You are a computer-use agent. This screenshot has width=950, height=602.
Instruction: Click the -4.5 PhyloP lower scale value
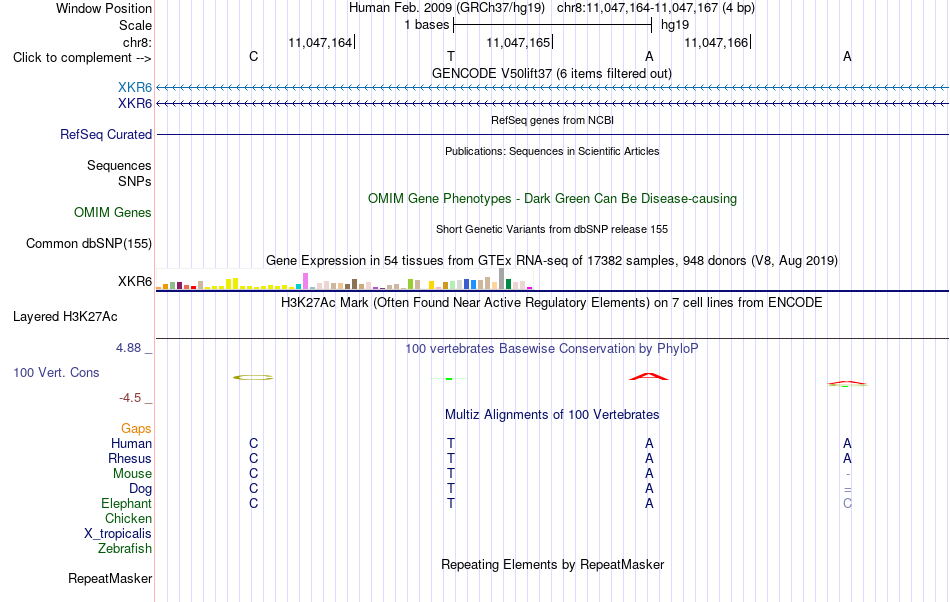click(130, 397)
